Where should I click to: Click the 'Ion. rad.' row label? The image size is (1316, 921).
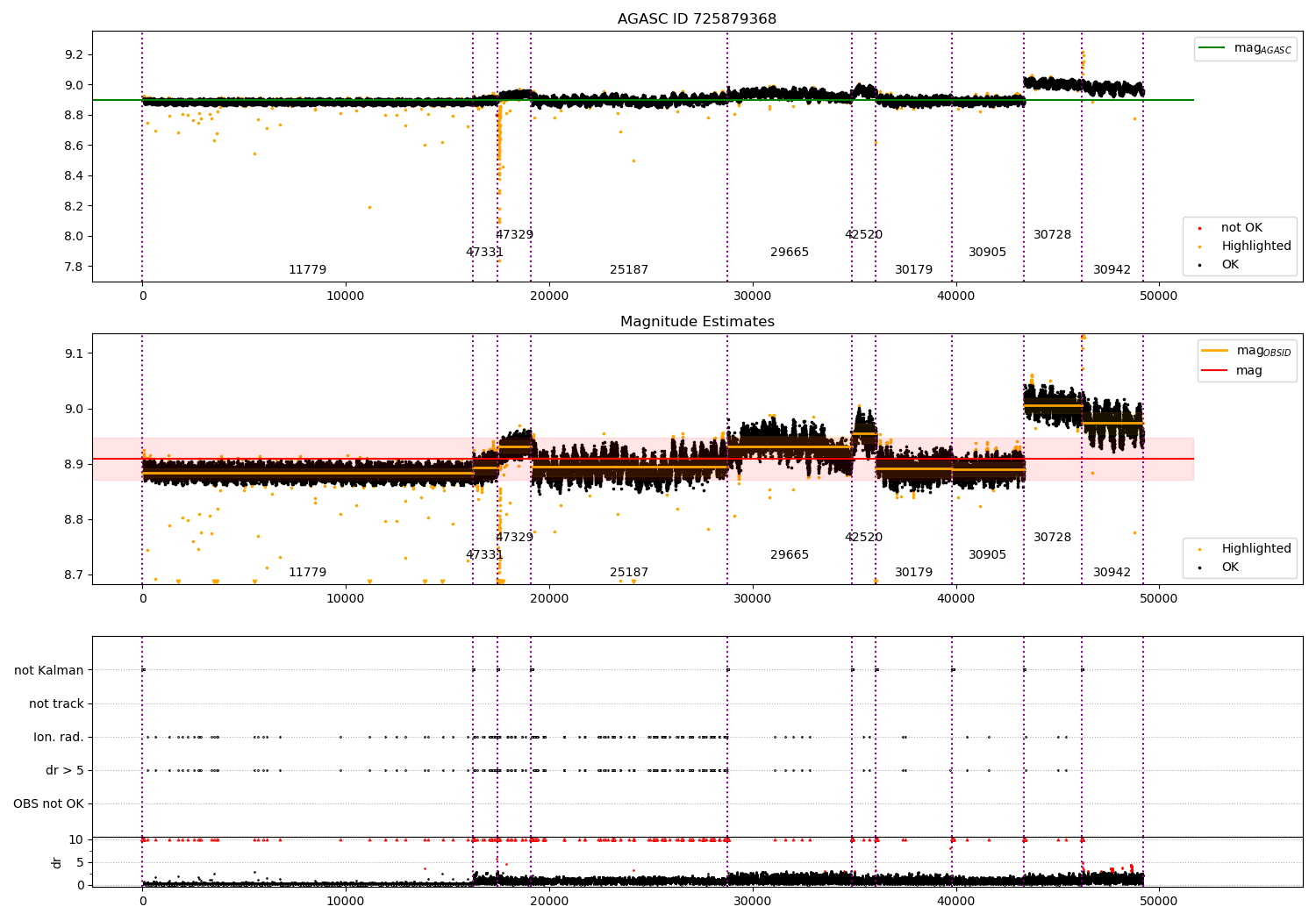coord(59,738)
